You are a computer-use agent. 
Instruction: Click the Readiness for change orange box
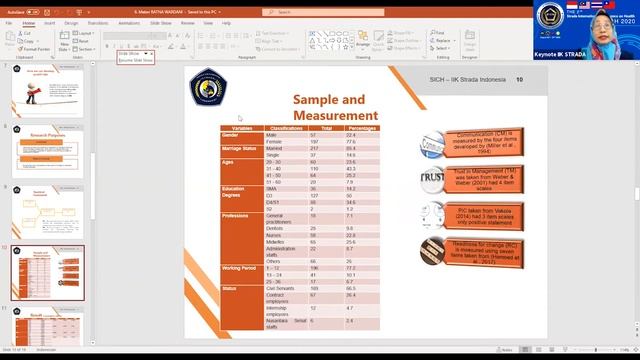click(x=484, y=253)
